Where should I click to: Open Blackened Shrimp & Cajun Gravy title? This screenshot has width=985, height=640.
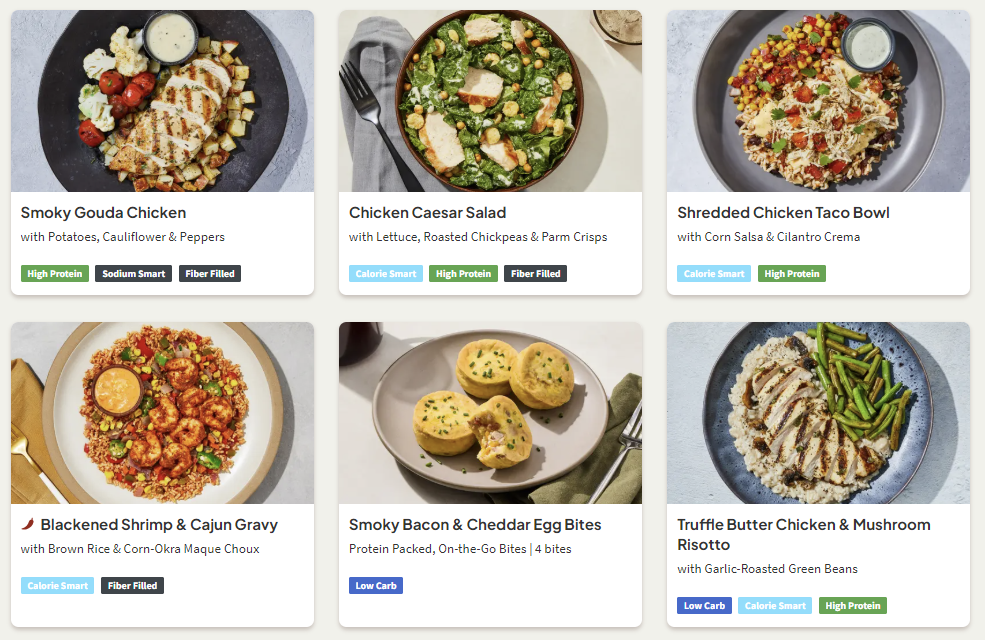pos(159,524)
